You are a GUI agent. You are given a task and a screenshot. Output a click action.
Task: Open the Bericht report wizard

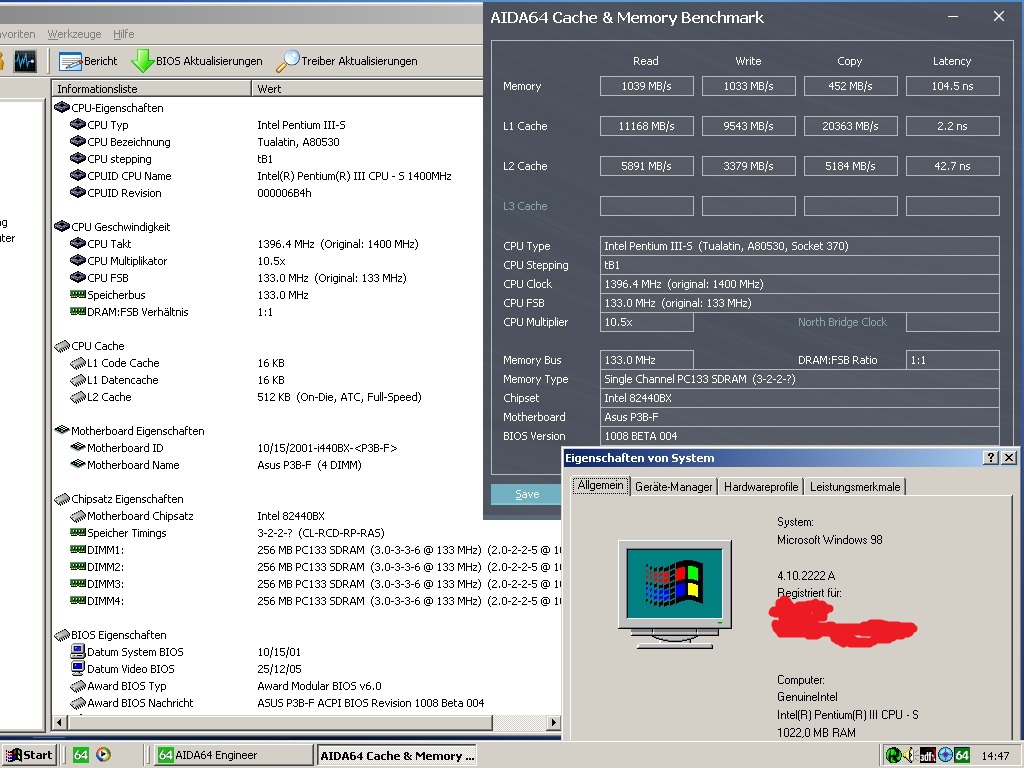tap(88, 61)
